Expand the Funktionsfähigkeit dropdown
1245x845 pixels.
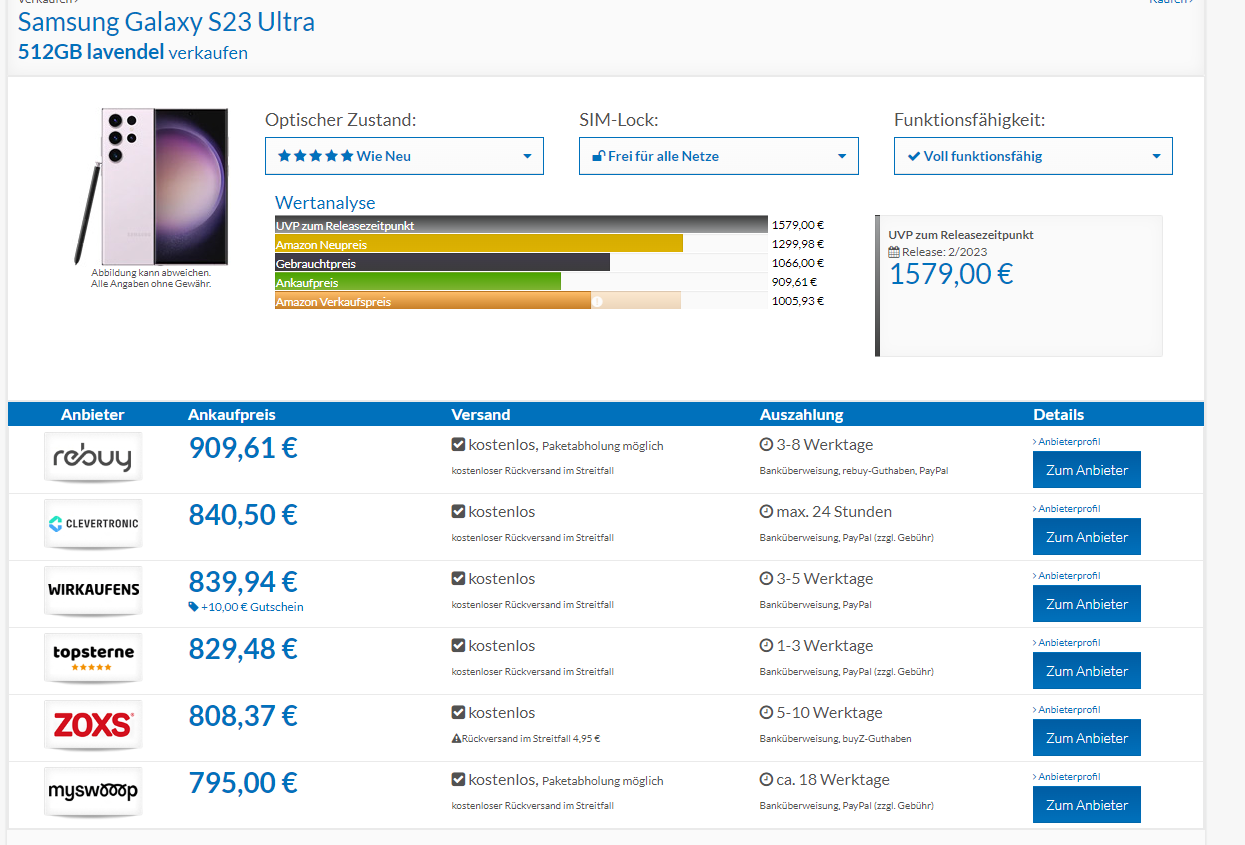pyautogui.click(x=1032, y=156)
